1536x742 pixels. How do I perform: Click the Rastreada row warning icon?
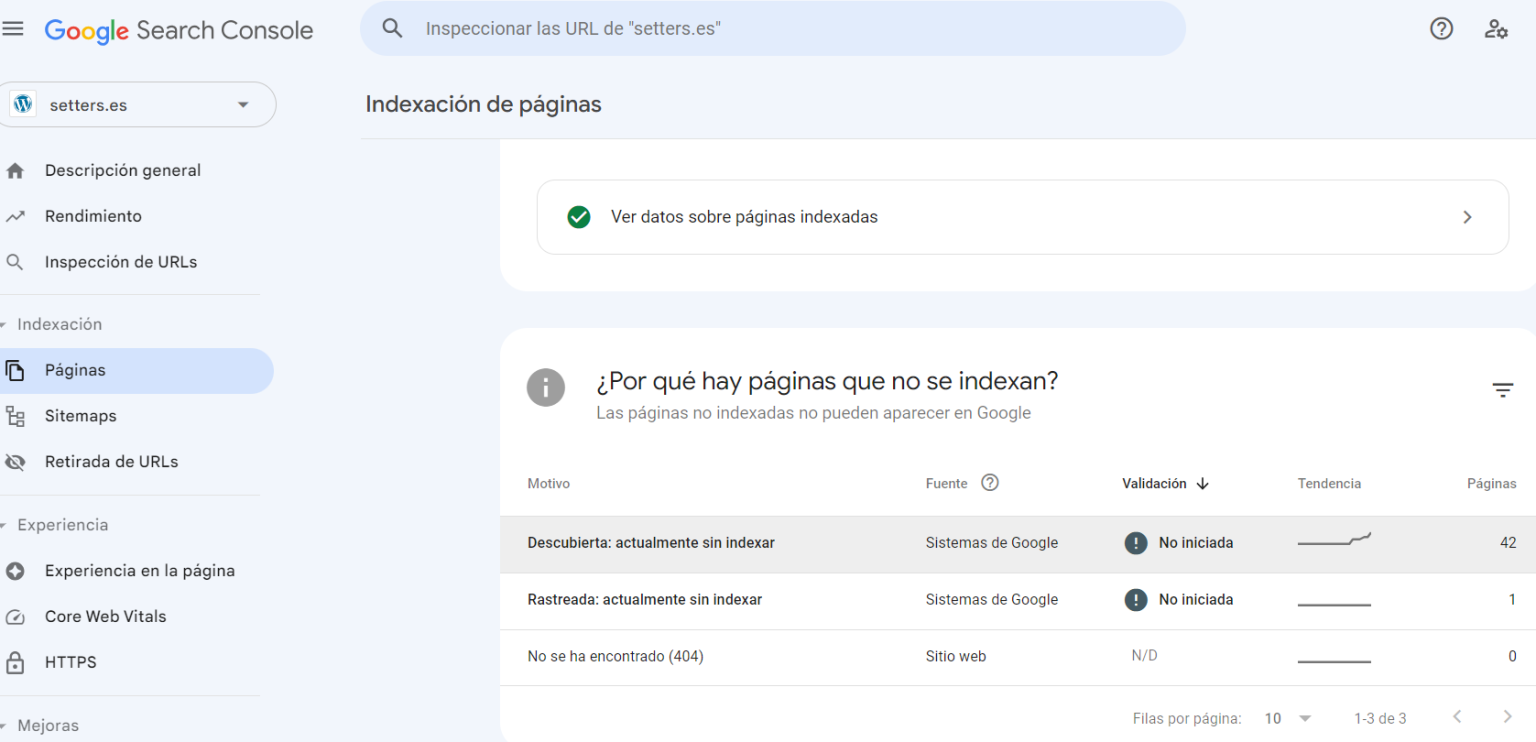point(1135,600)
